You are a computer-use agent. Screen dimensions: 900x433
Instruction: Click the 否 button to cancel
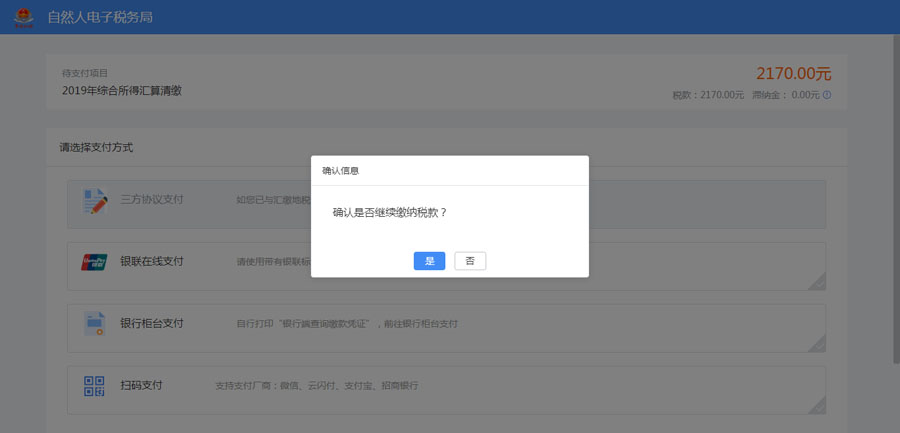[470, 261]
